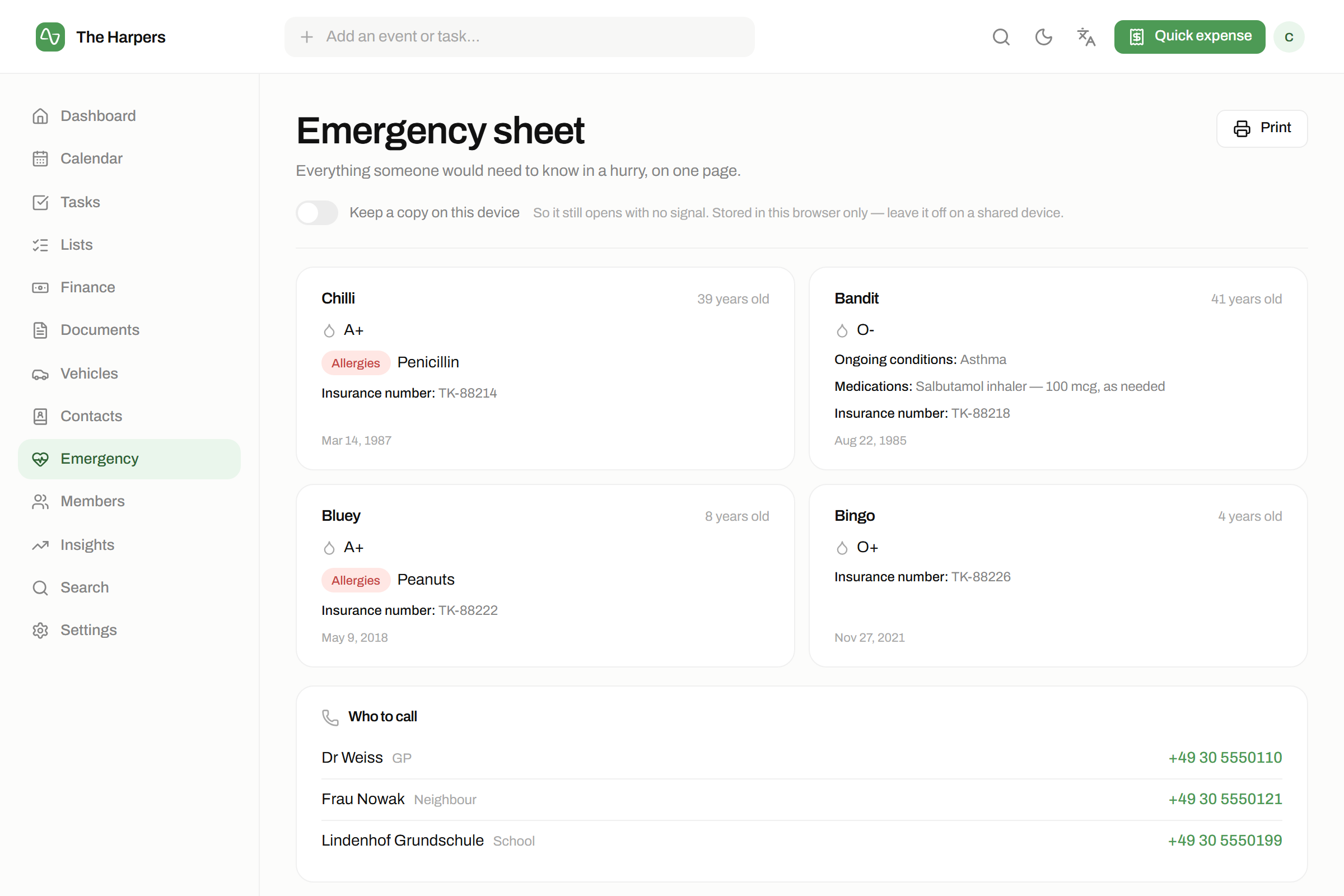Click the Dashboard home icon

[40, 116]
